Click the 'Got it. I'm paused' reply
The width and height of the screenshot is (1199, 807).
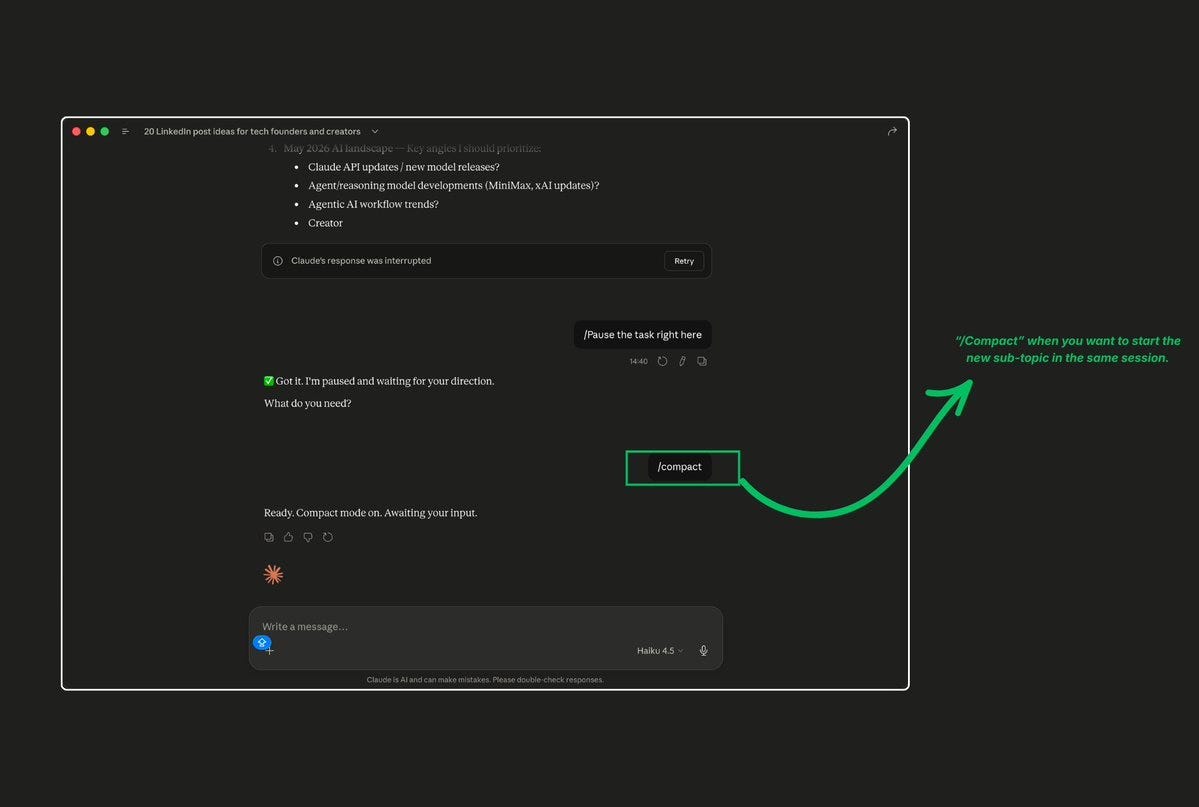click(x=379, y=381)
